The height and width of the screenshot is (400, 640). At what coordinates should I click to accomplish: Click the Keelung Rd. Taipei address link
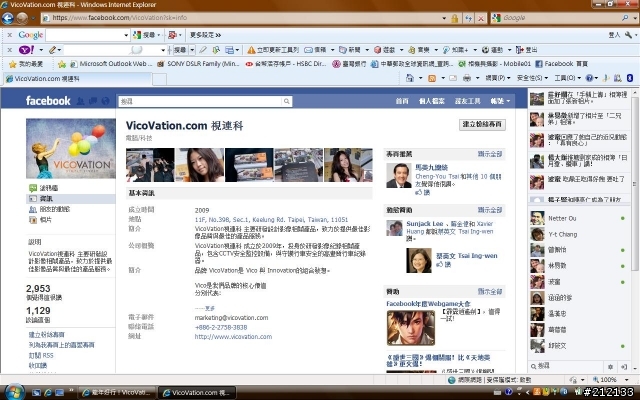[x=271, y=220]
